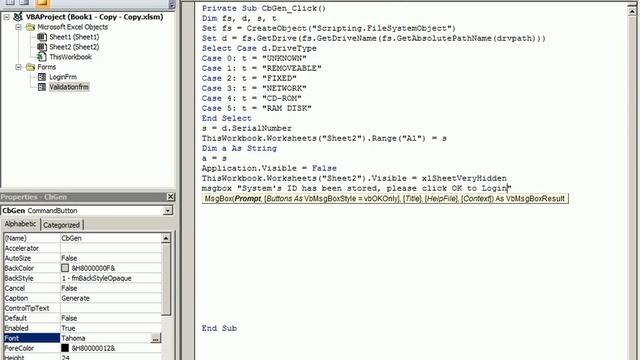Close the Properties - CbGen panel
The image size is (640, 360).
[x=171, y=197]
